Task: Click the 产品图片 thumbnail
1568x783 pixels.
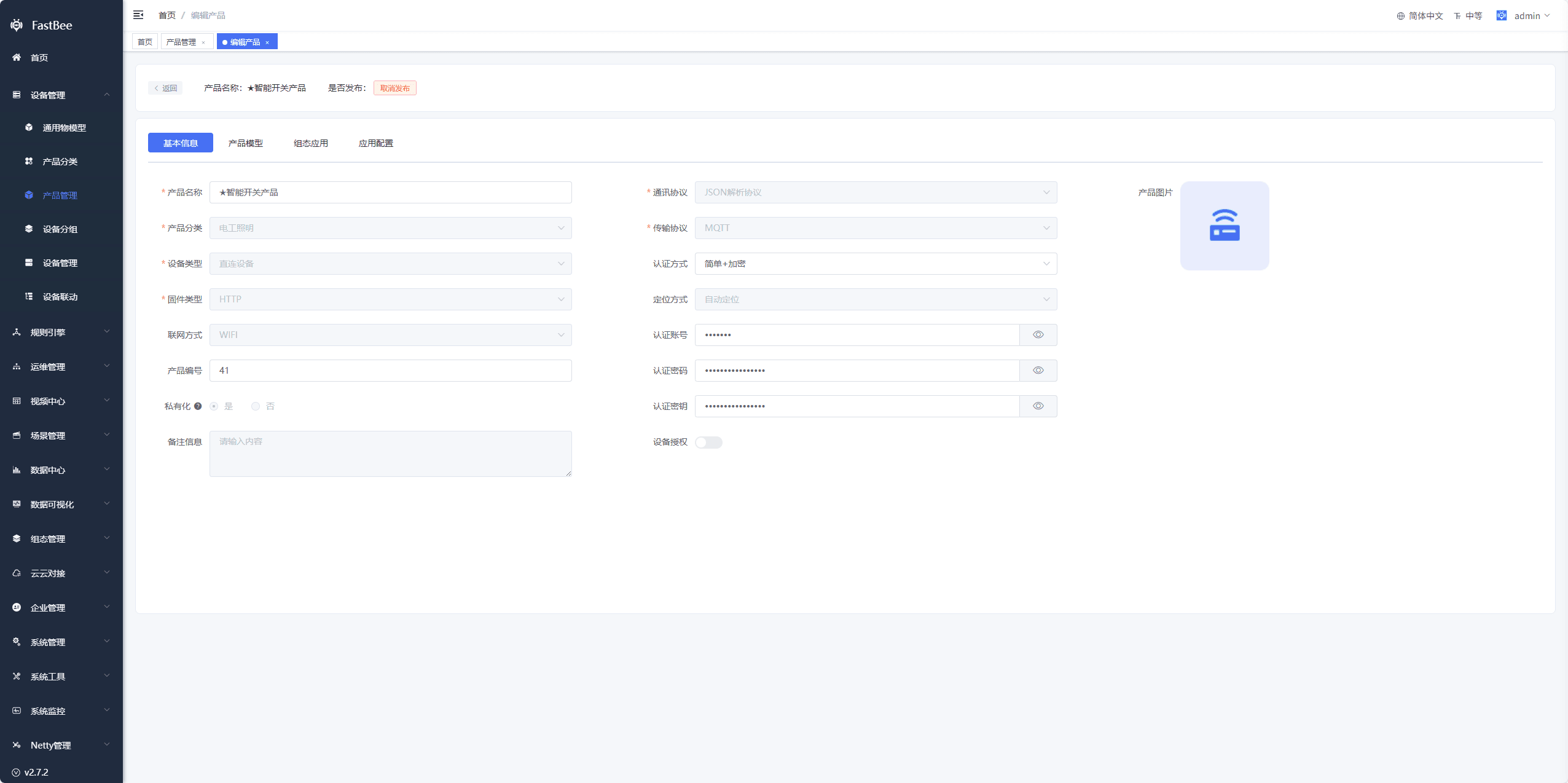Action: tap(1225, 226)
